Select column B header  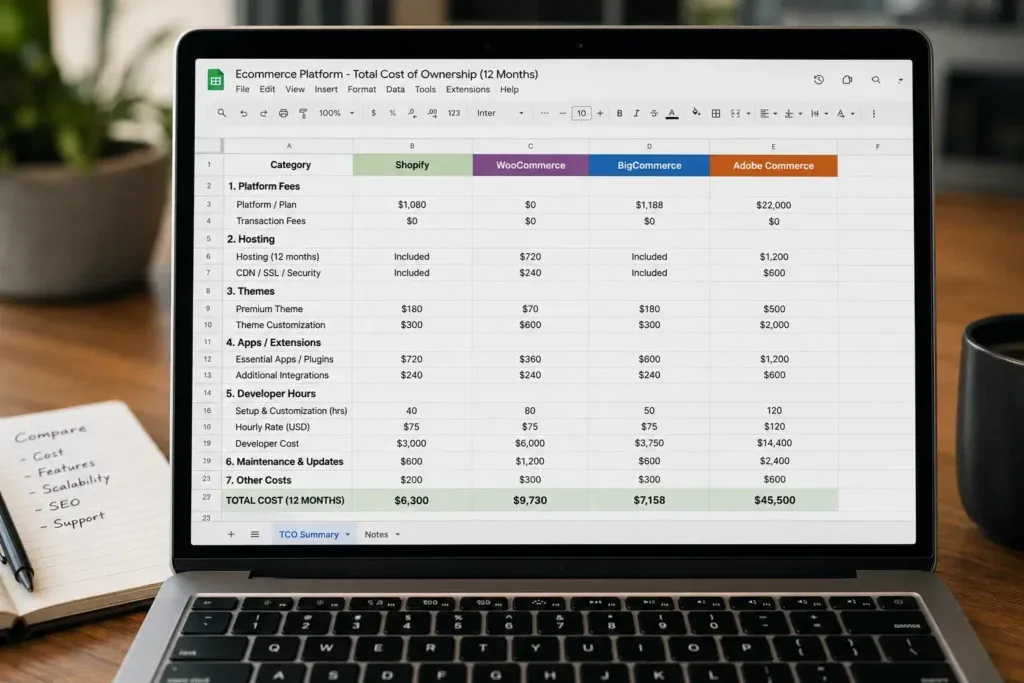tap(412, 146)
